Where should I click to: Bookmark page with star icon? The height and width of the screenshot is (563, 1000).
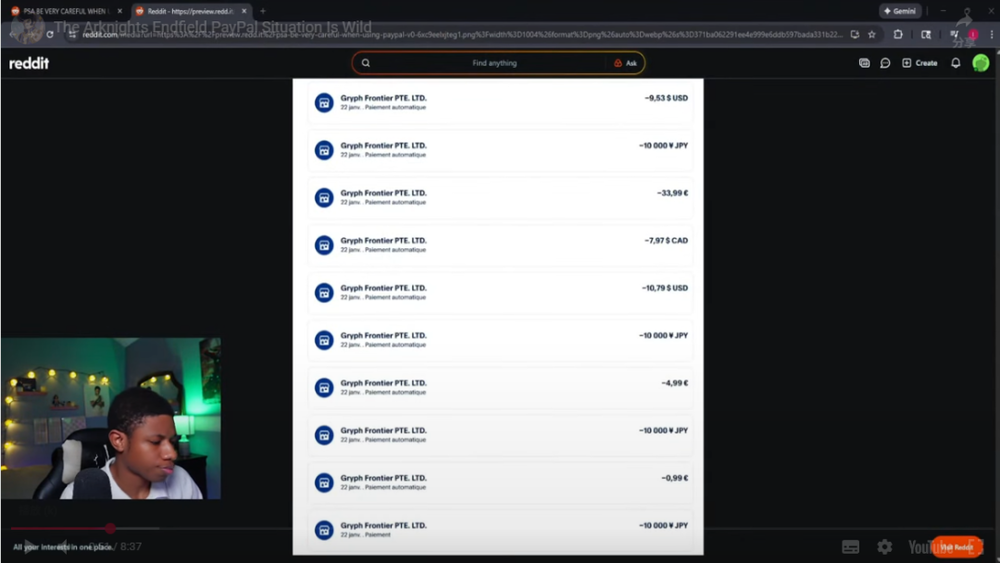pos(872,34)
